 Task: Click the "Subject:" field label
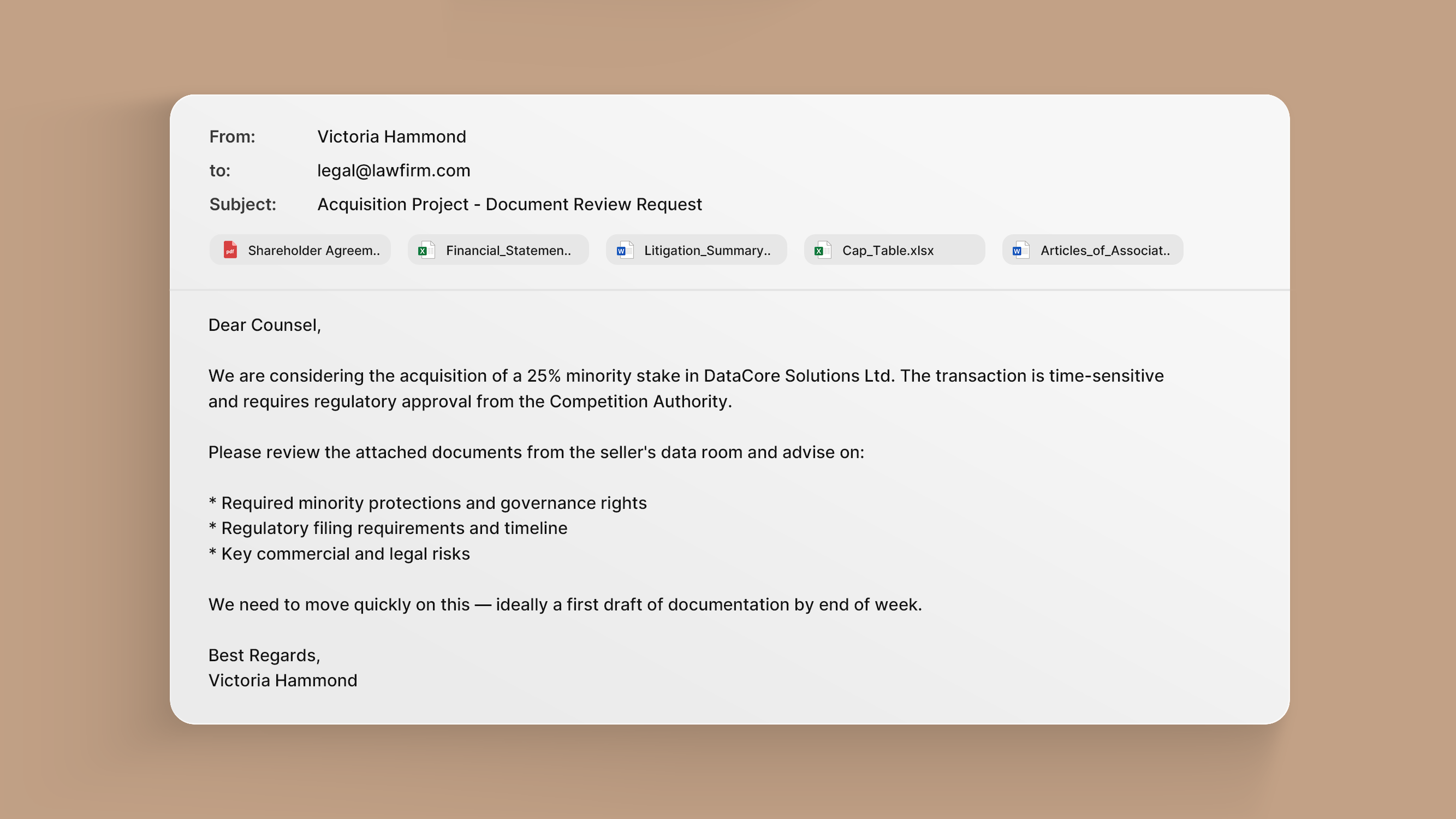coord(242,204)
